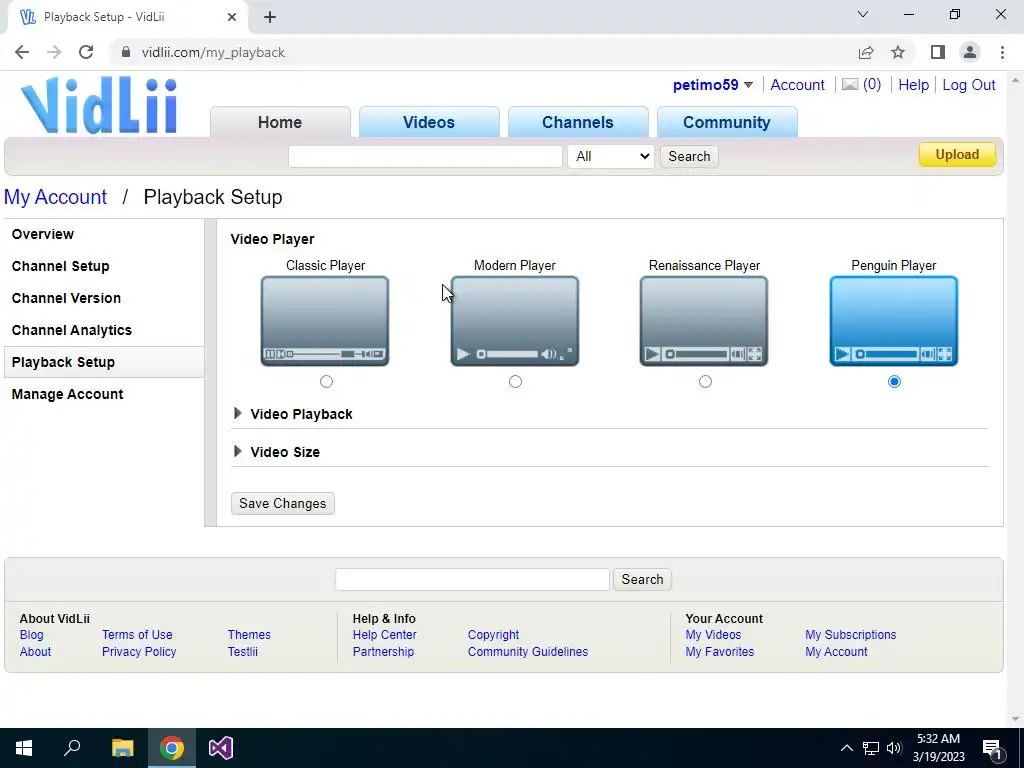Open Visual Studio from taskbar

pos(221,748)
